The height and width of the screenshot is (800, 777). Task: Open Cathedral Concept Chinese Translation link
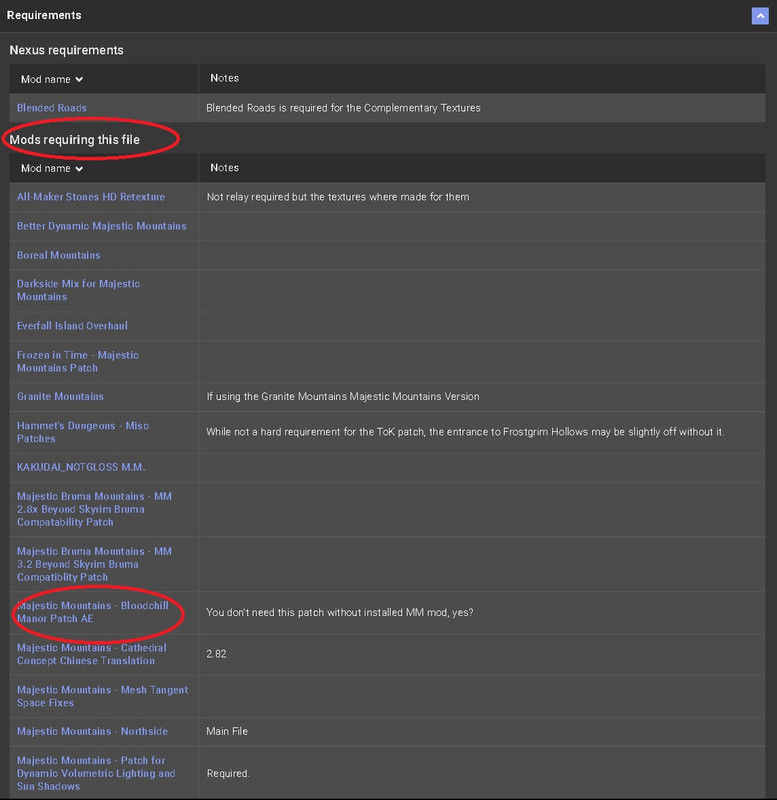click(x=92, y=654)
